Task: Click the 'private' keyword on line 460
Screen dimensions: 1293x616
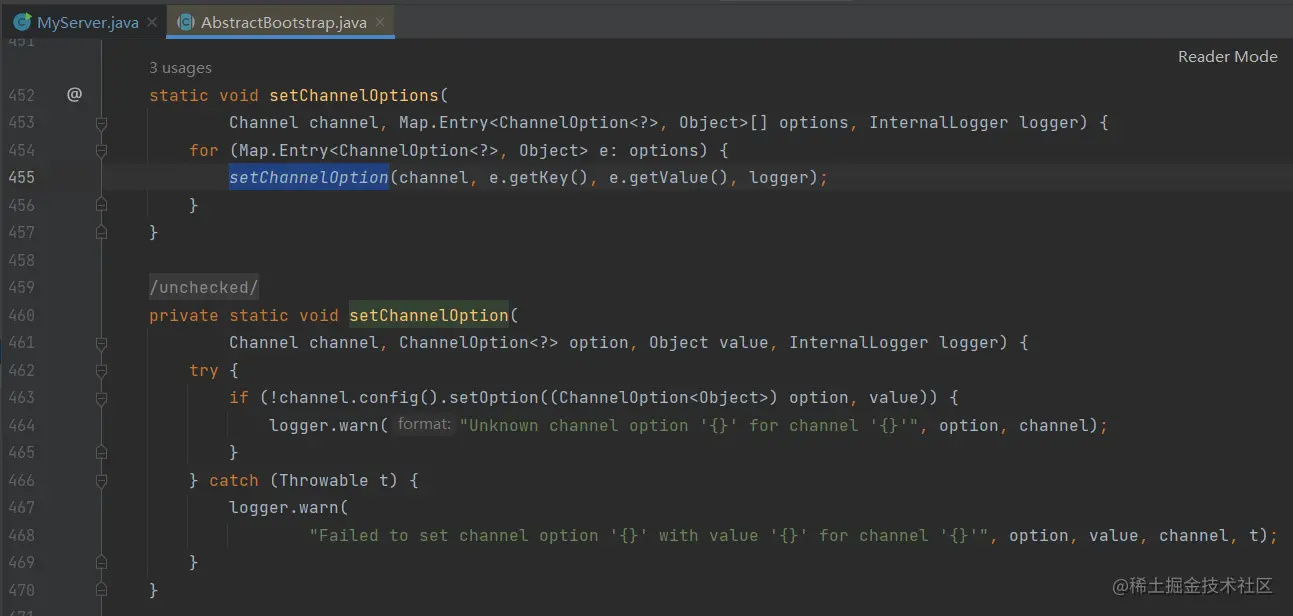Action: click(x=184, y=315)
